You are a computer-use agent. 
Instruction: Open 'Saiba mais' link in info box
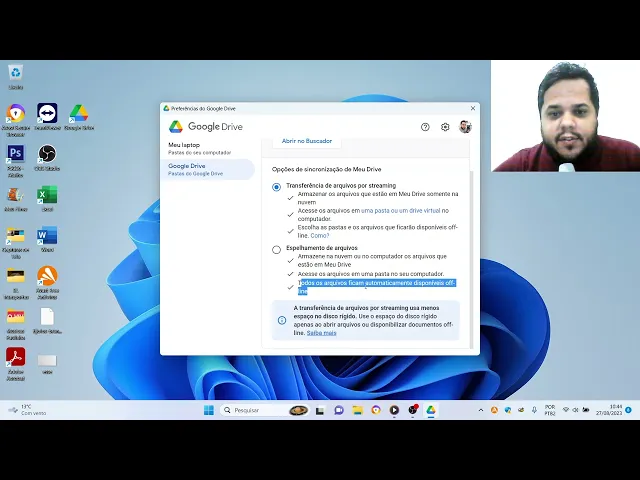321,333
